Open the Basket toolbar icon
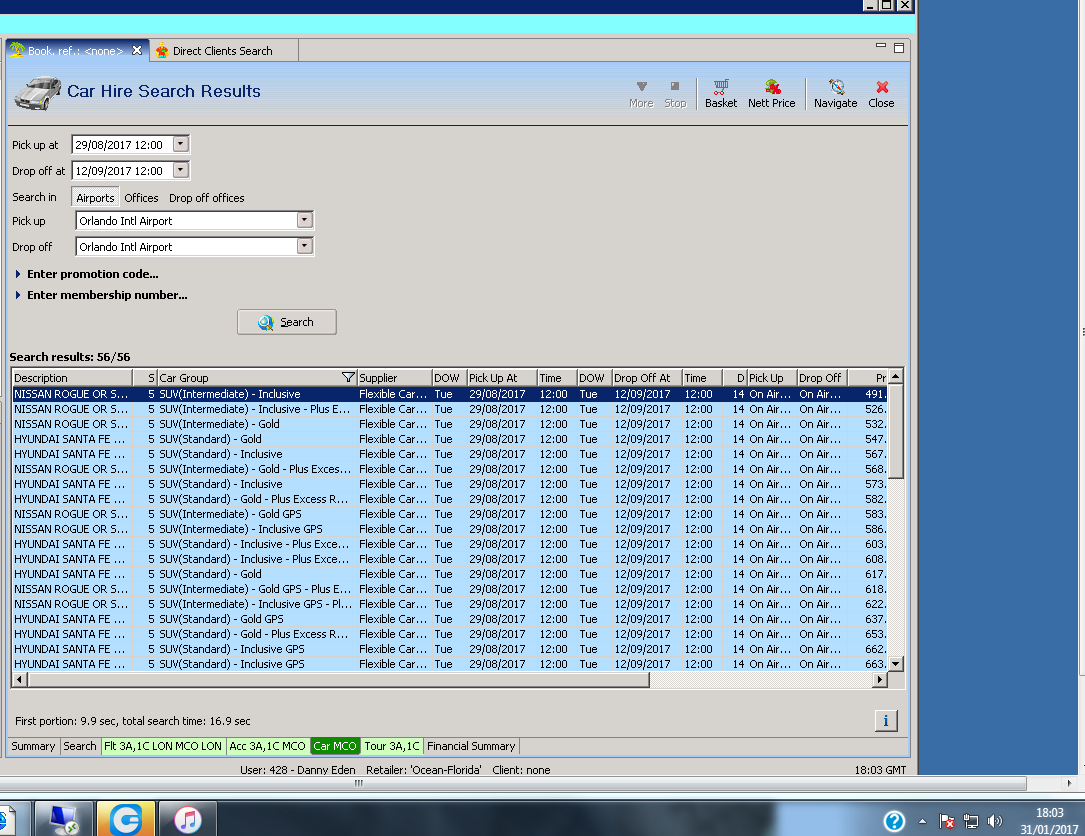1085x836 pixels. 720,93
